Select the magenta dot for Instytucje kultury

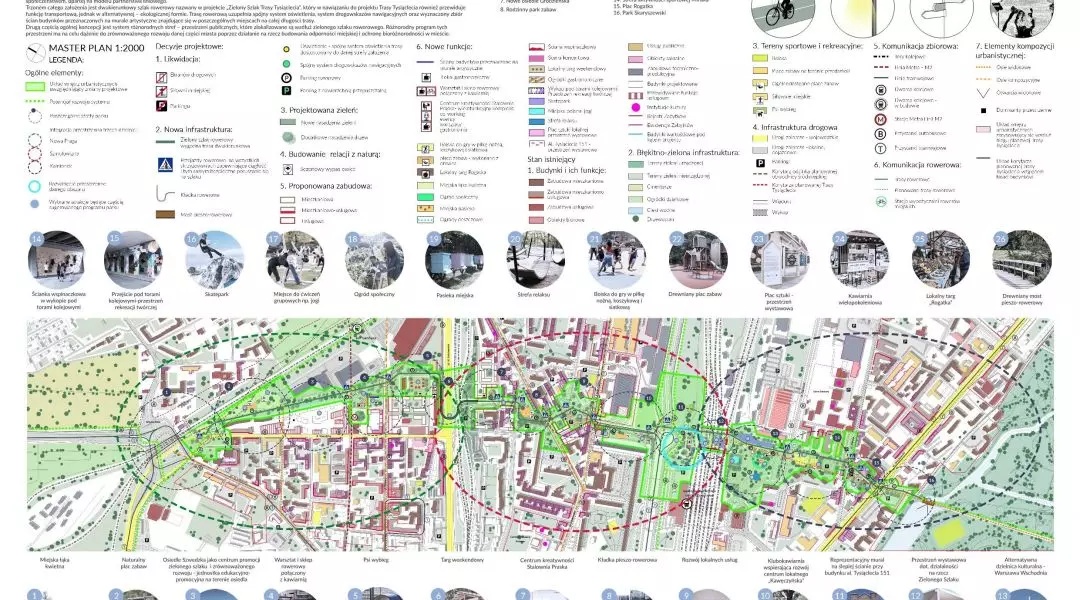(635, 107)
